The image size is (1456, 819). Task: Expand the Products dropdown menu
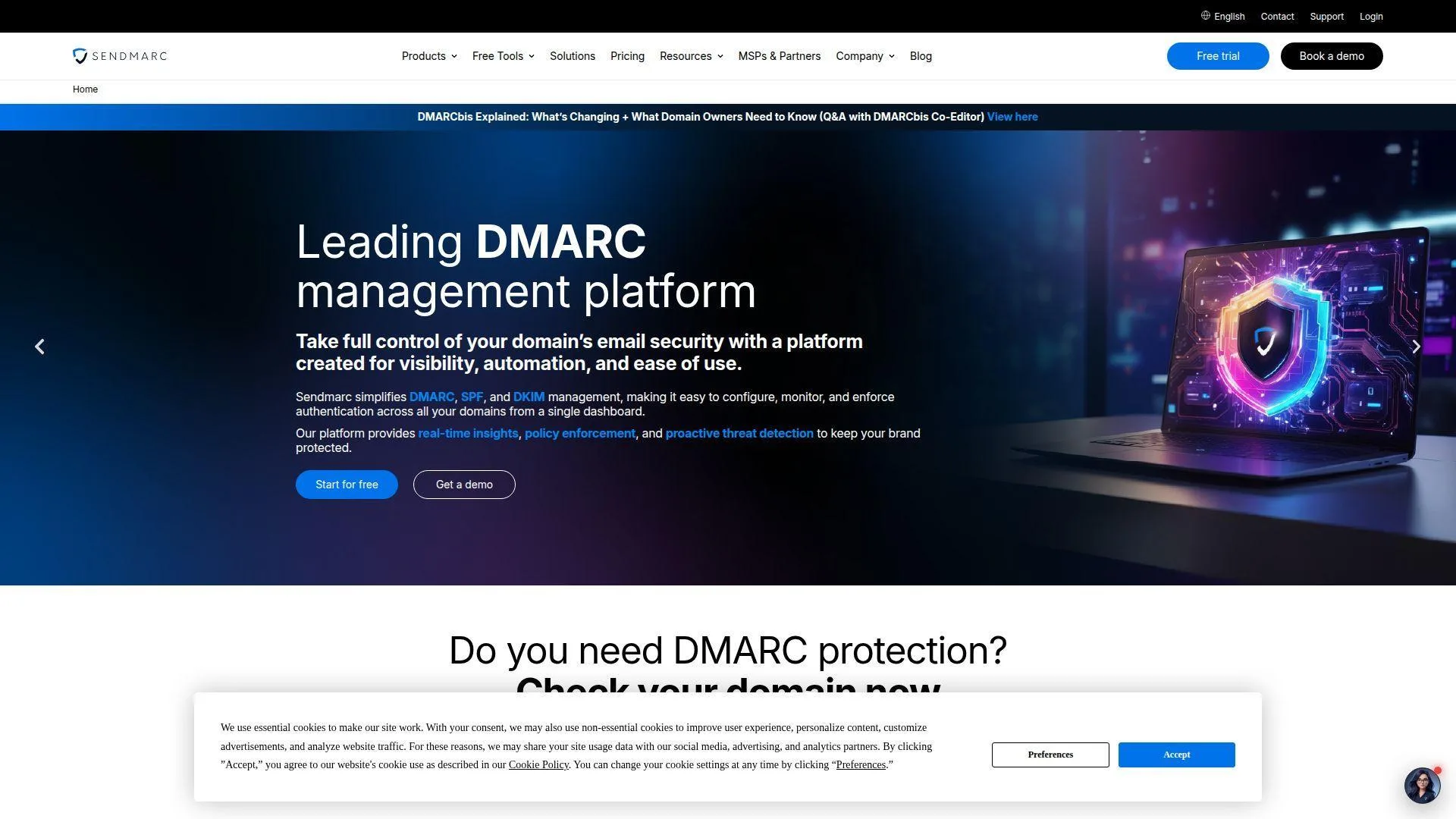[429, 56]
